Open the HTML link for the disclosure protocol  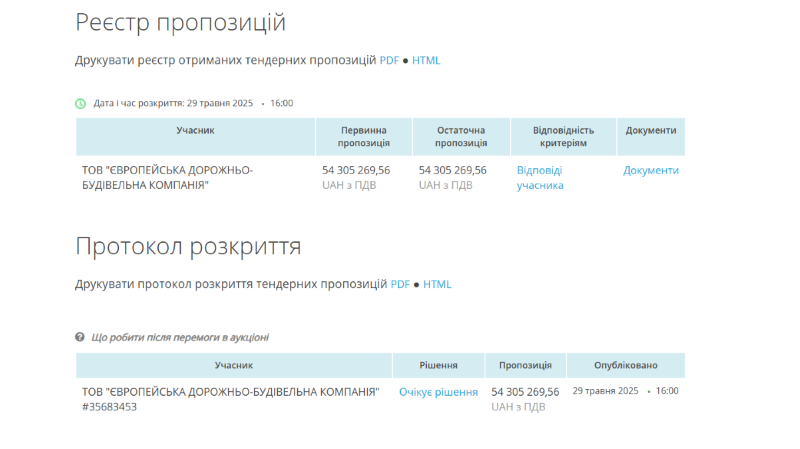click(x=437, y=284)
